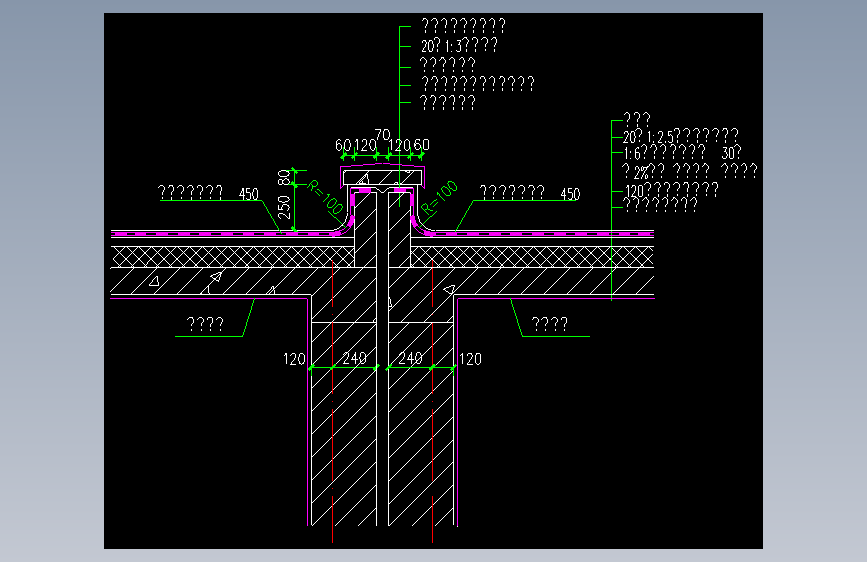The image size is (867, 562).
Task: Click the left cross-hatched insulation layer
Action: (x=232, y=257)
